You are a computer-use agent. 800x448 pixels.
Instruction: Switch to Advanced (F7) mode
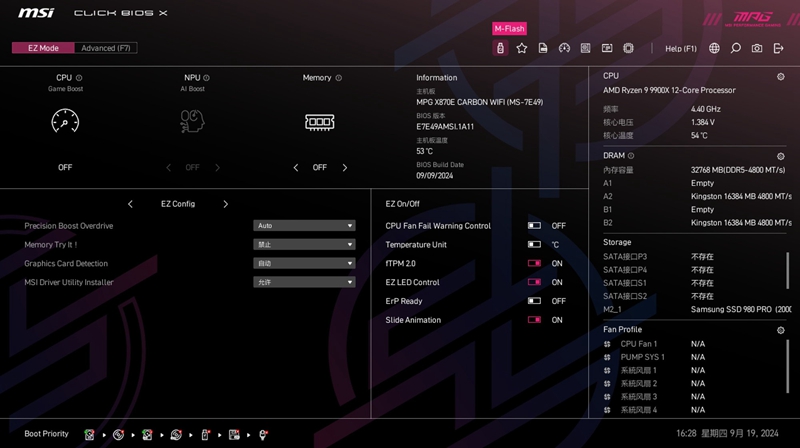point(106,48)
